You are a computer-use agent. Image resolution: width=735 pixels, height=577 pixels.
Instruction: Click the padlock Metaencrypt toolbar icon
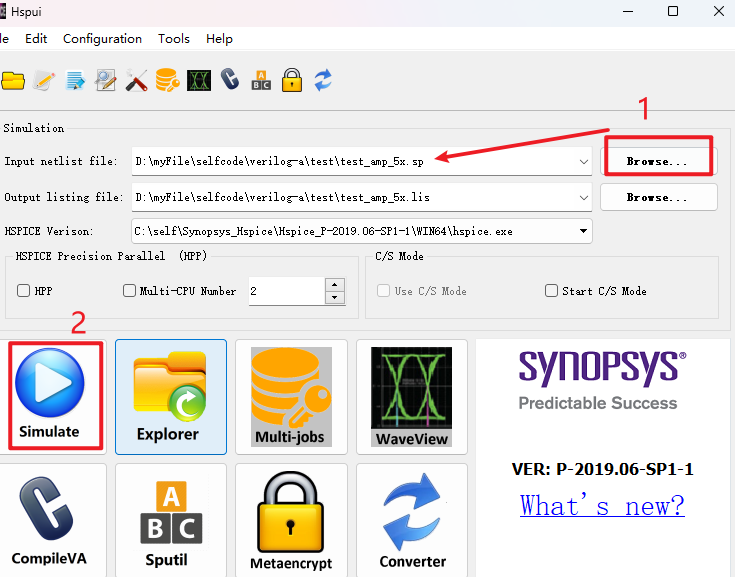pyautogui.click(x=292, y=80)
